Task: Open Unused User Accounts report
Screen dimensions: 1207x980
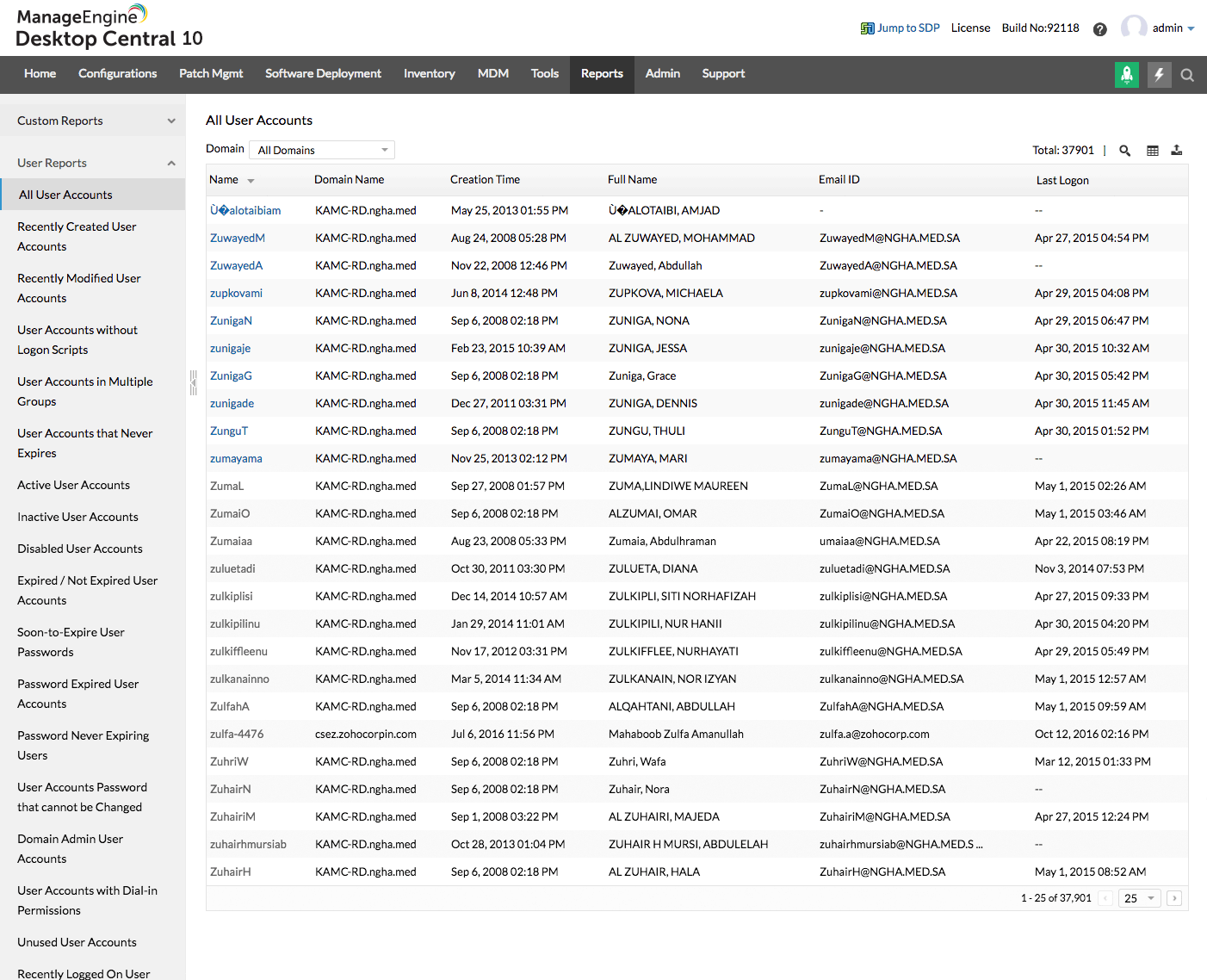Action: 77,943
